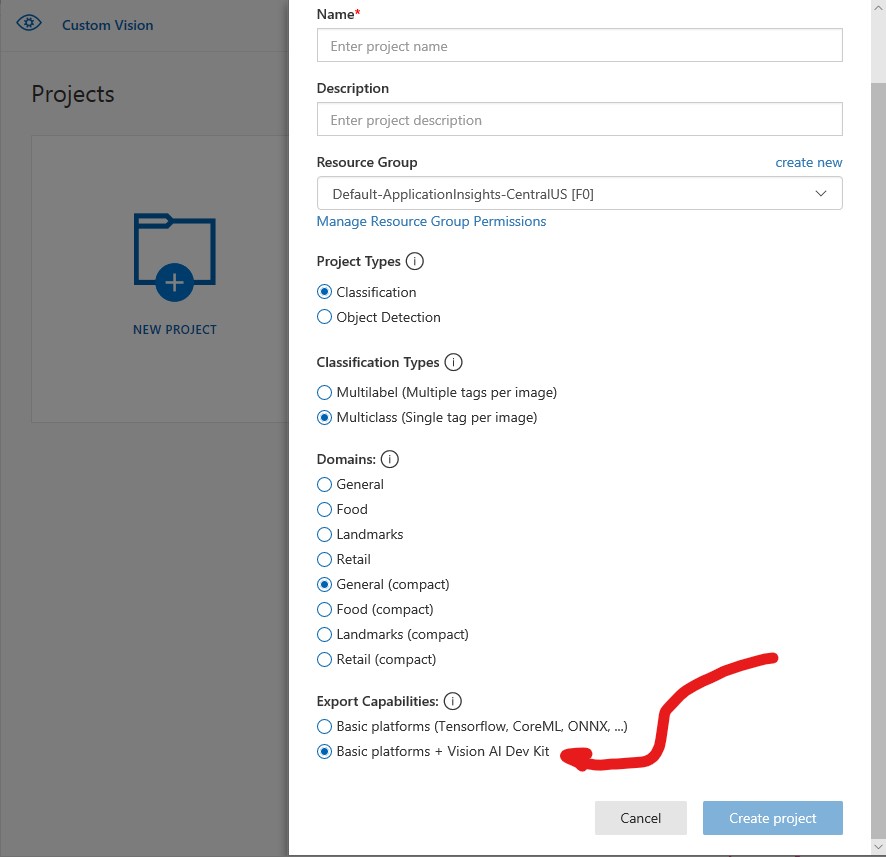886x857 pixels.
Task: Open the Project Types info icon
Action: tap(415, 261)
